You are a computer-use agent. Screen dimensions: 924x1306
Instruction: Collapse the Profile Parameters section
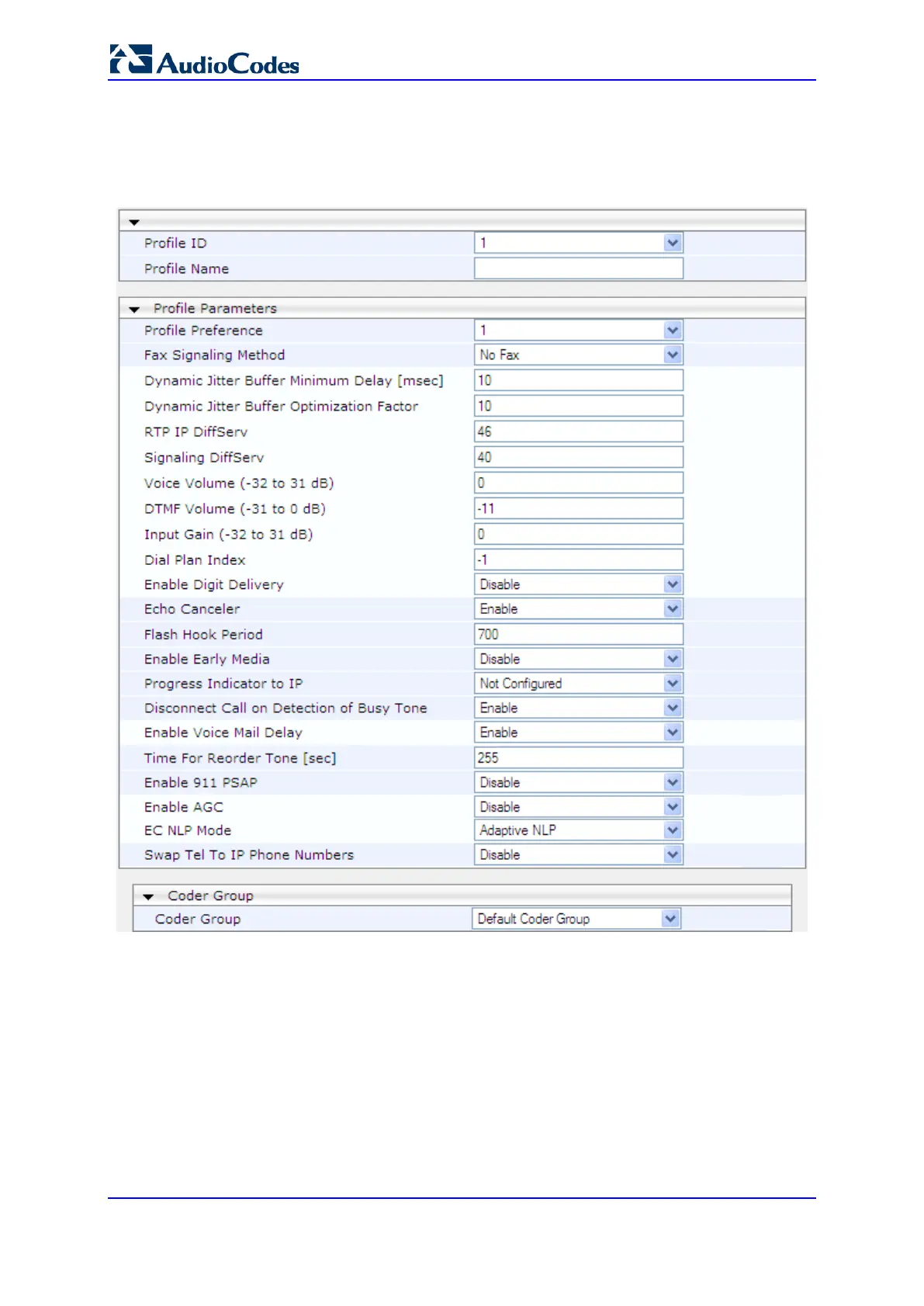[134, 310]
